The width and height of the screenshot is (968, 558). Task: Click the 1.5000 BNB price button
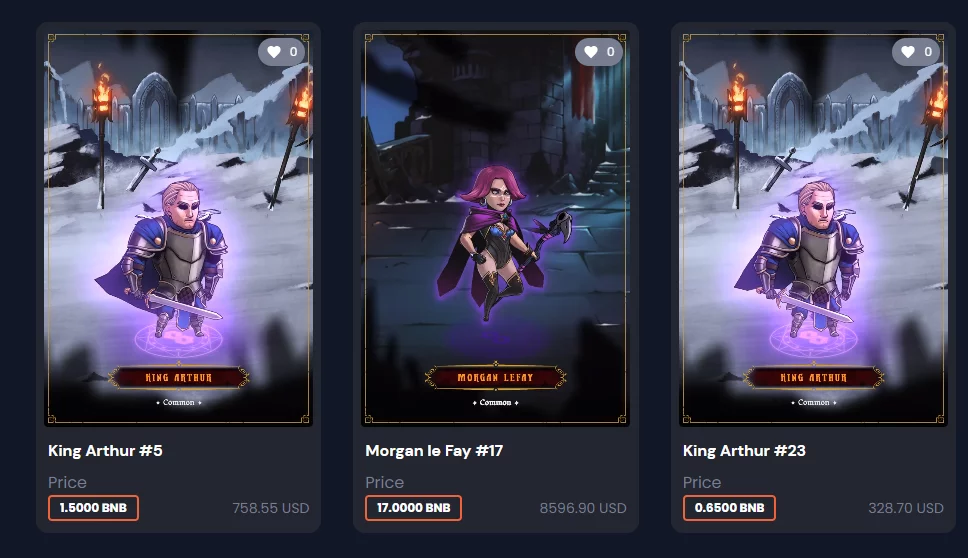pos(93,508)
